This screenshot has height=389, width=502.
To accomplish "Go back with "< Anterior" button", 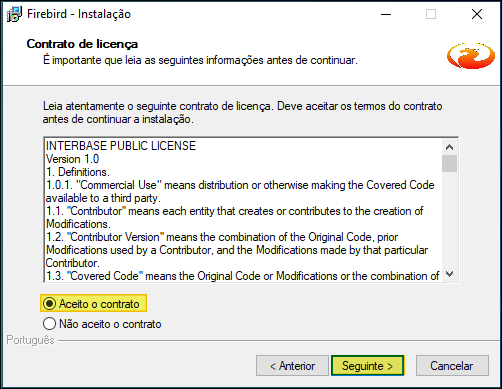I will tap(292, 366).
